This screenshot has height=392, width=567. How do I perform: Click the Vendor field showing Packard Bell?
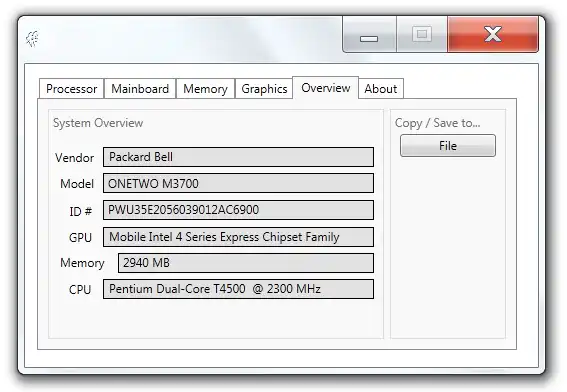click(238, 157)
